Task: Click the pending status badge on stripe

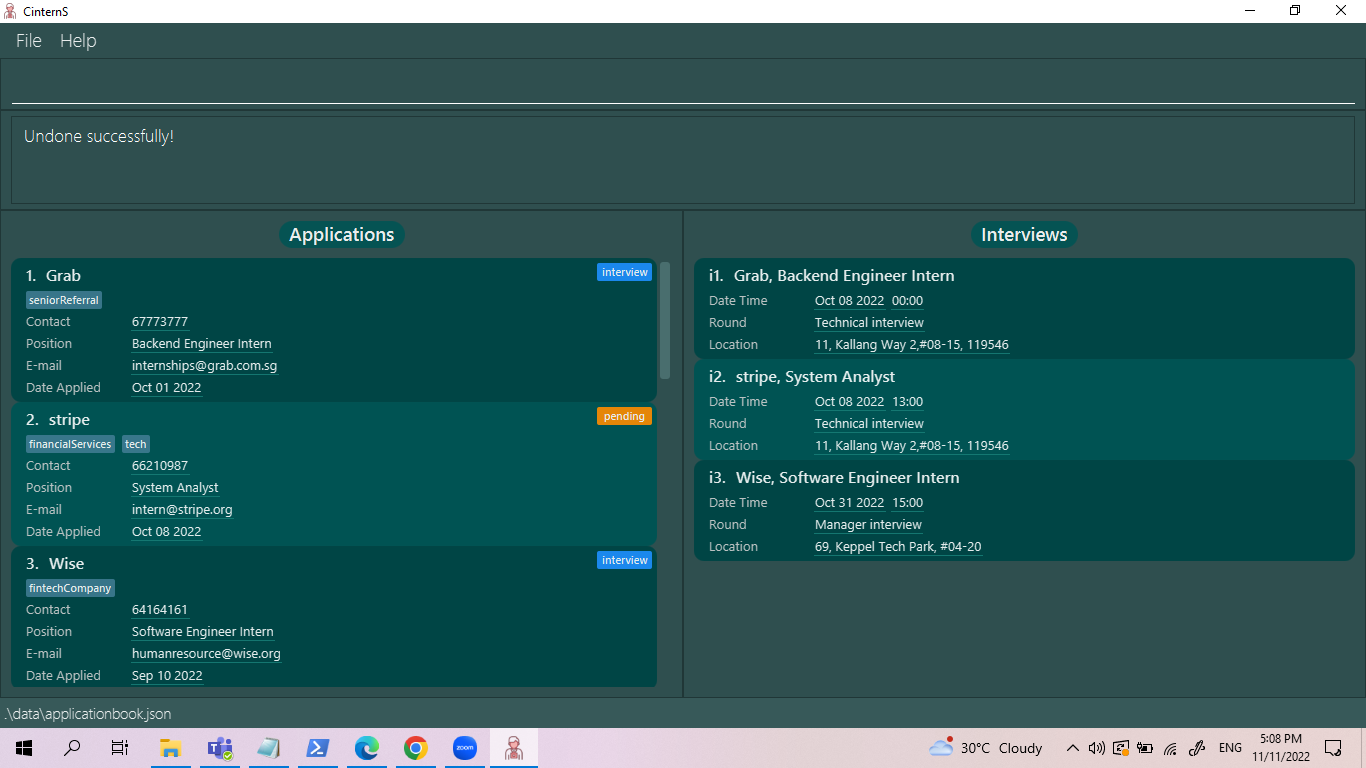Action: tap(625, 416)
